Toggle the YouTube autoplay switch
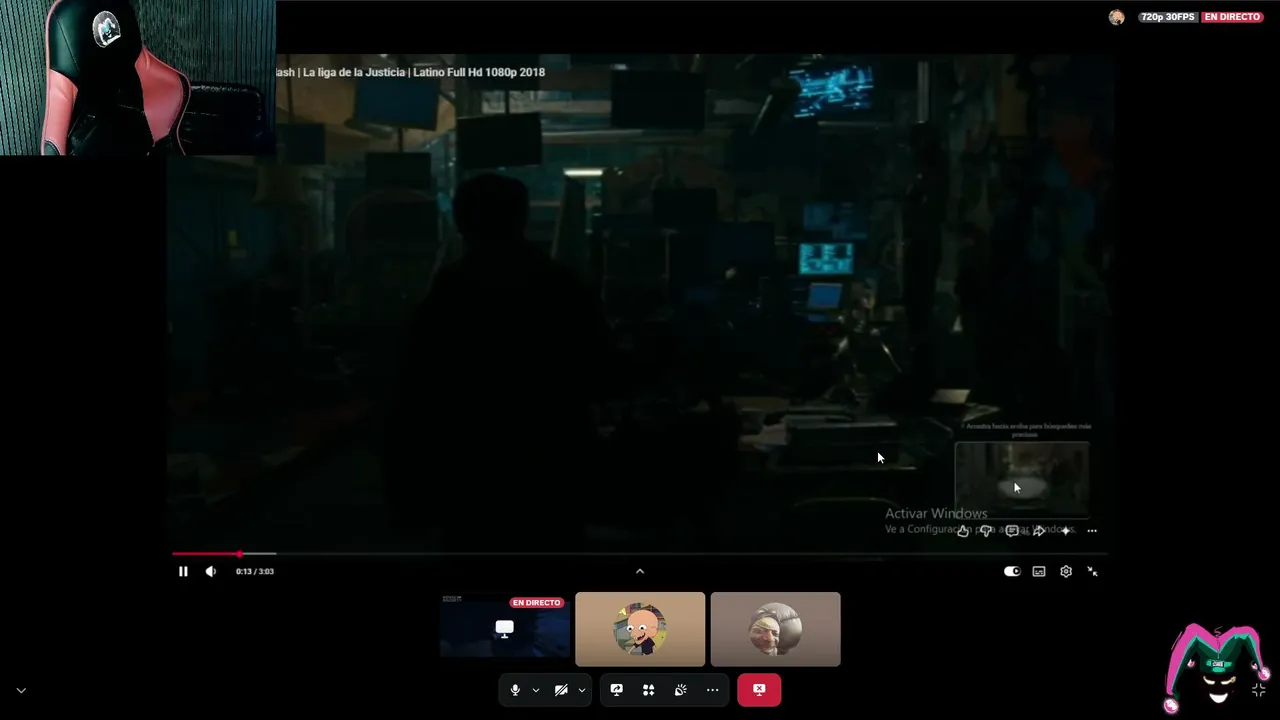 (x=1012, y=571)
